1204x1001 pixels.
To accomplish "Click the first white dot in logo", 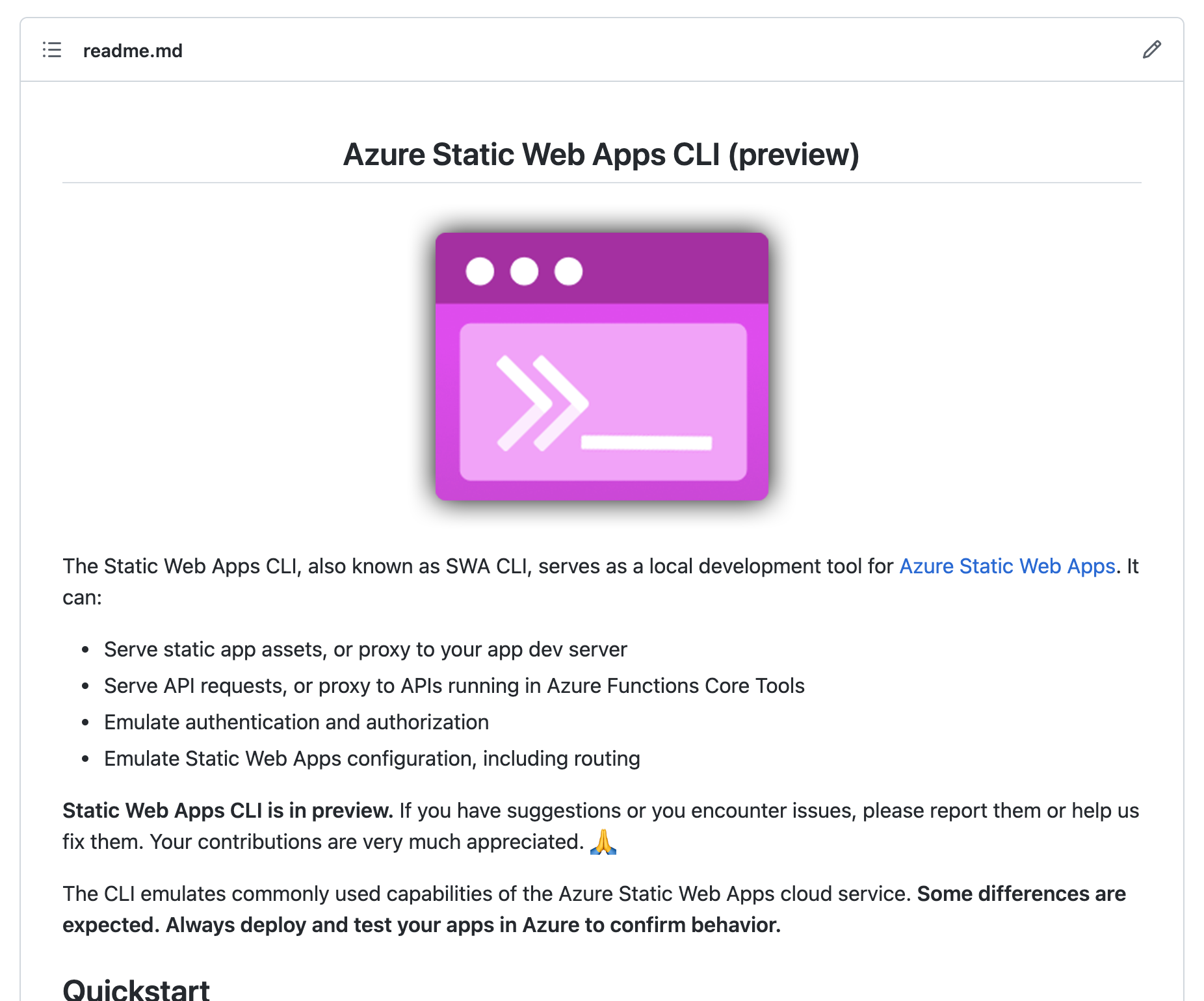I will (x=480, y=271).
